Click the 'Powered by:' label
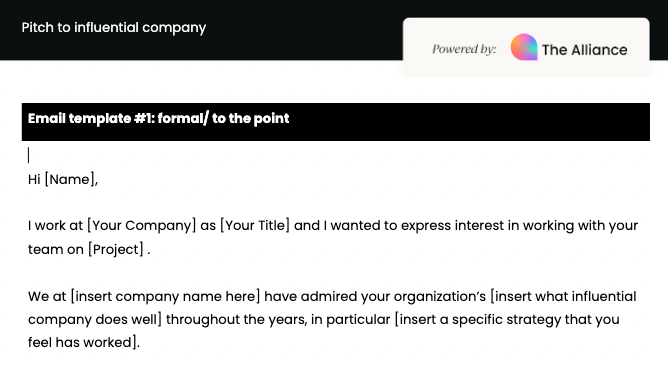The width and height of the screenshot is (668, 371). click(x=464, y=49)
